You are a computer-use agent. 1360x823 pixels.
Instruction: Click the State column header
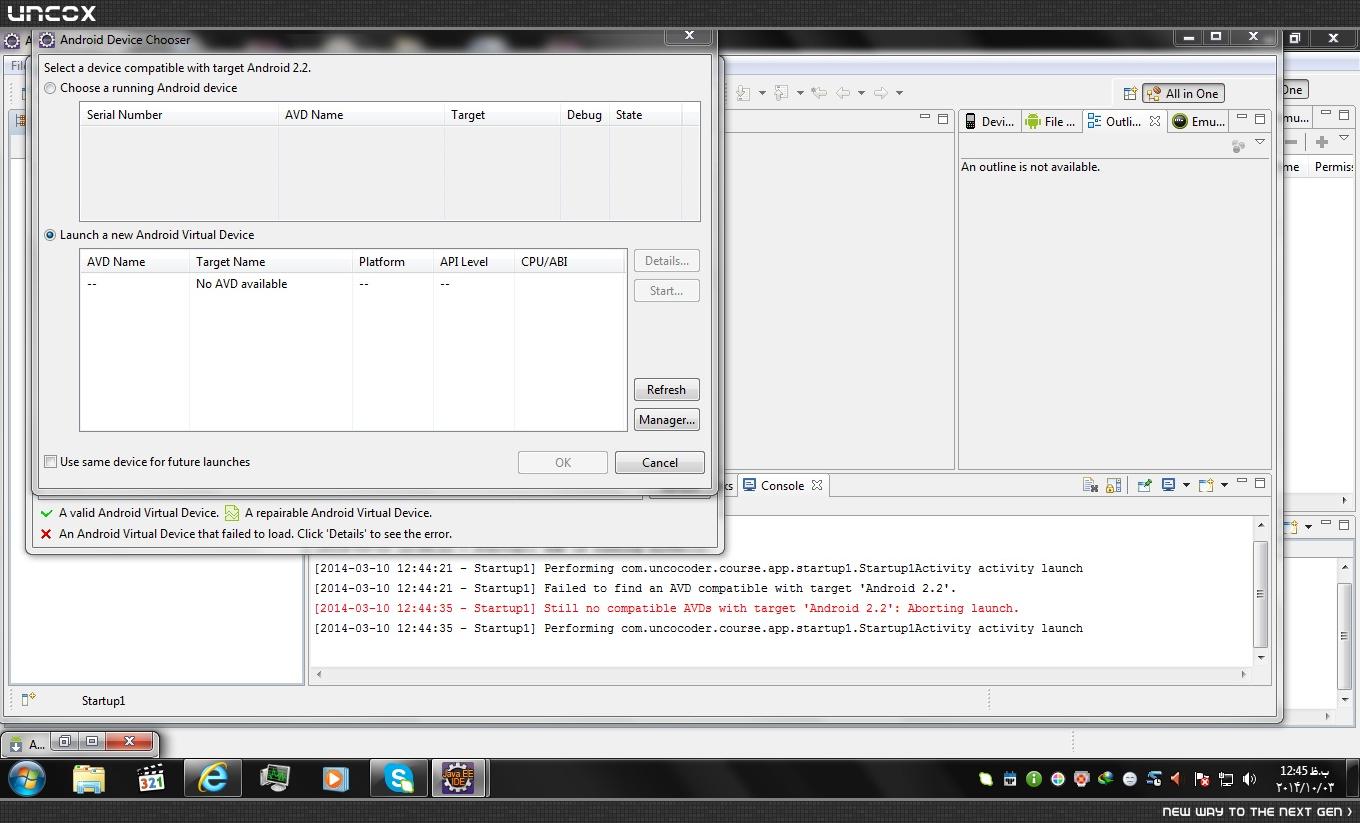(645, 115)
